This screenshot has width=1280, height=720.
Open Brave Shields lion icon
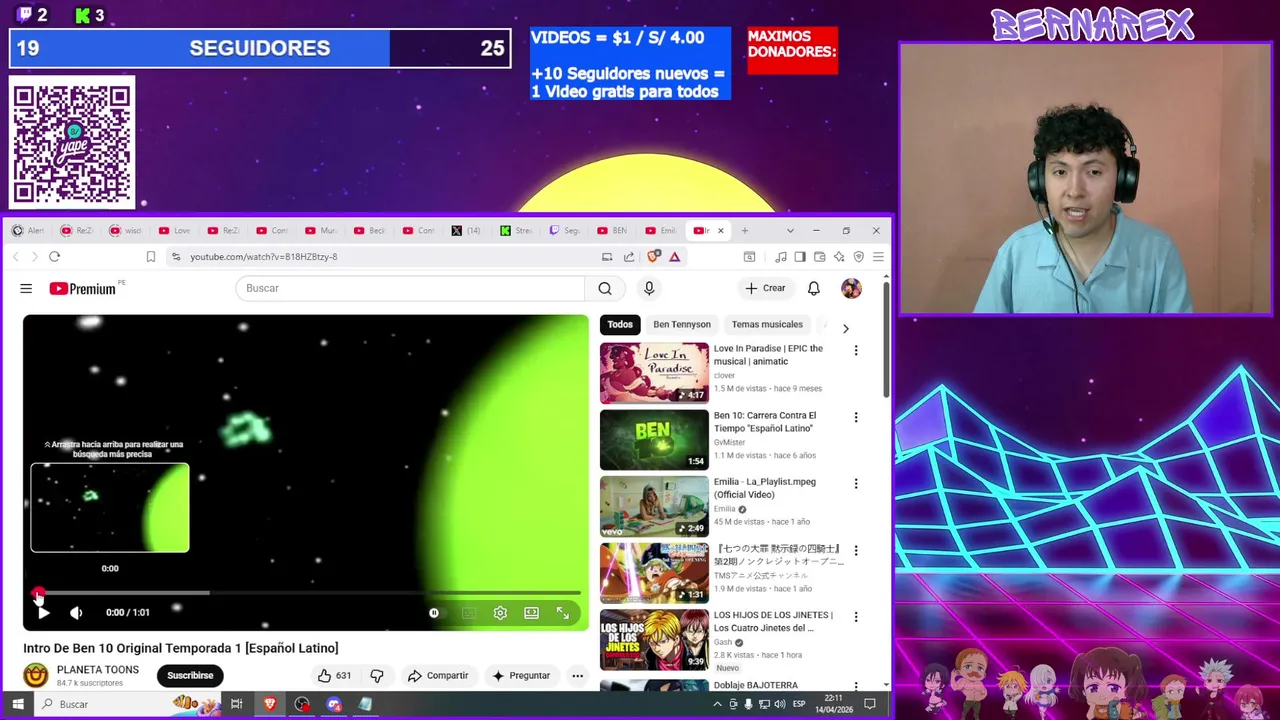pos(653,257)
